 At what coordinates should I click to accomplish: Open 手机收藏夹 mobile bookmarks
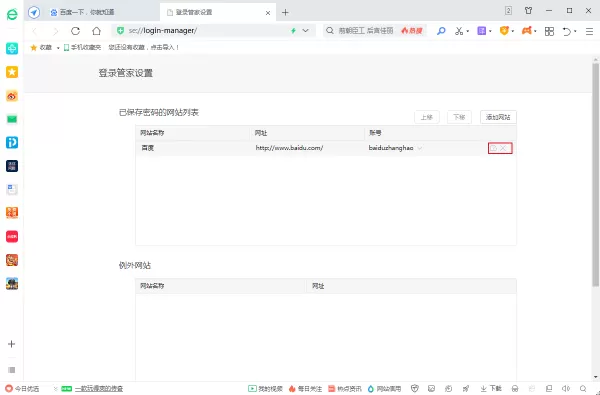pyautogui.click(x=82, y=47)
